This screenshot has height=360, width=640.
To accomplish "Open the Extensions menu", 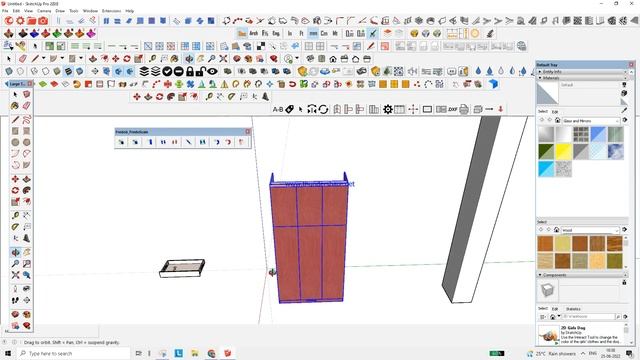I will 111,11.
